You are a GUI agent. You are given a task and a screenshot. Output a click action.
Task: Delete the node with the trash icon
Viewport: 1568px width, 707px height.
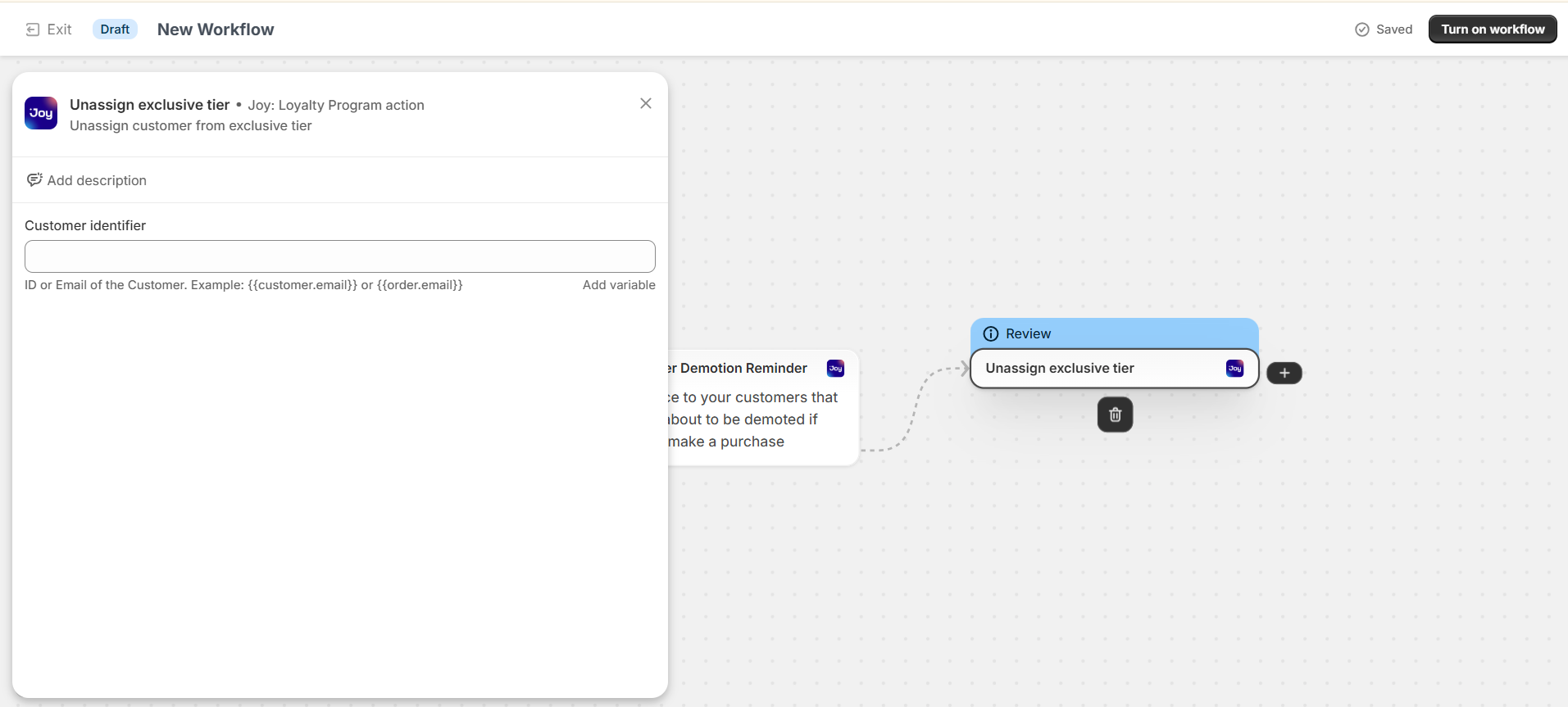(x=1115, y=415)
